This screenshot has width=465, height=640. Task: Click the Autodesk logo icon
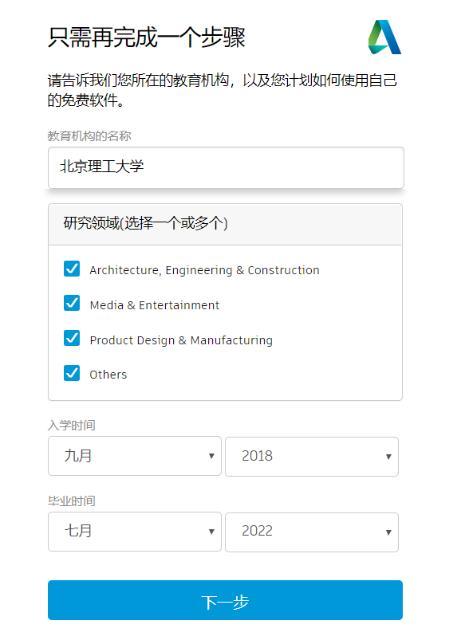click(x=385, y=37)
